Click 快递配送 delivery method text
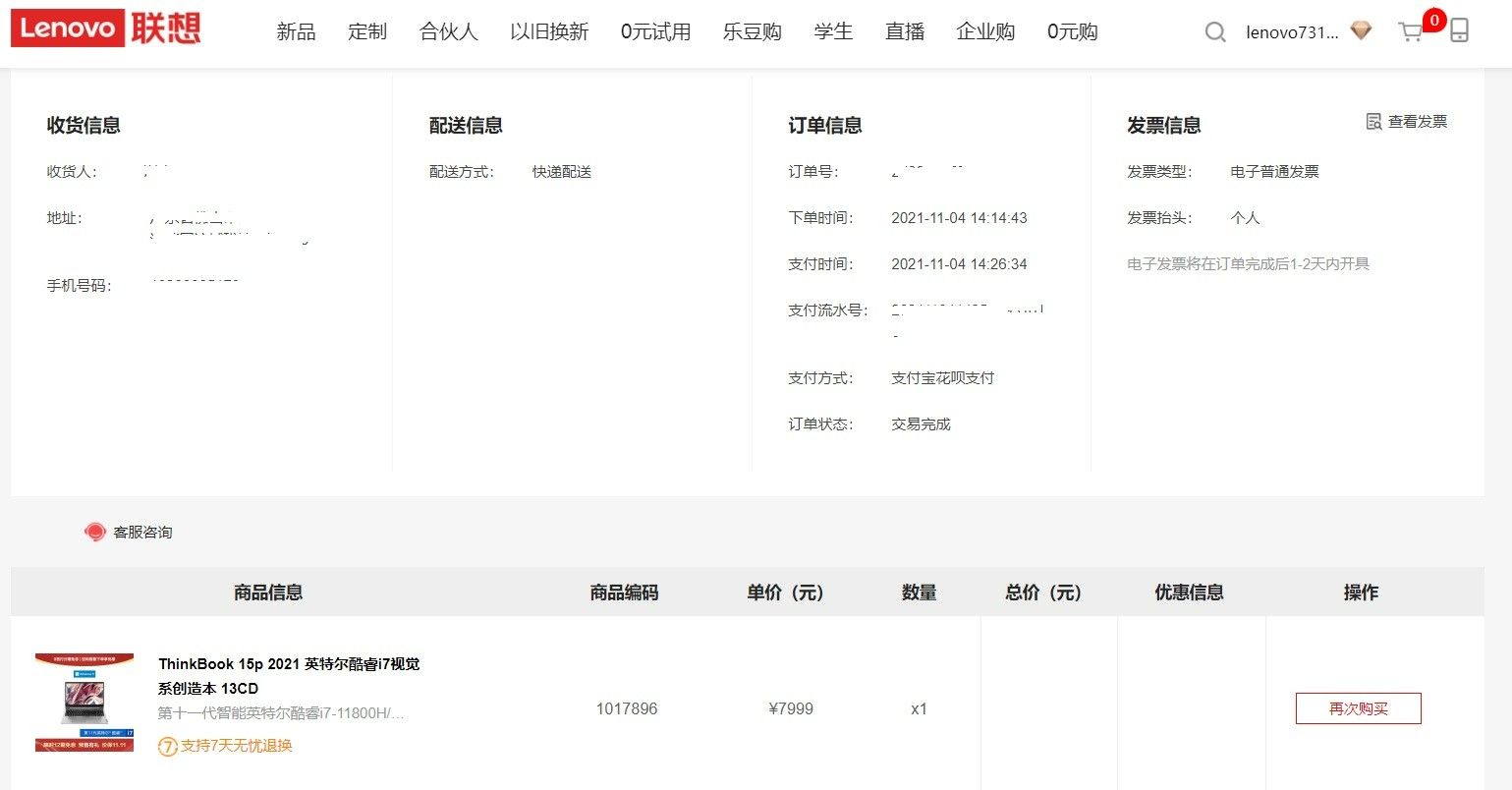Image resolution: width=1512 pixels, height=790 pixels. click(x=562, y=172)
